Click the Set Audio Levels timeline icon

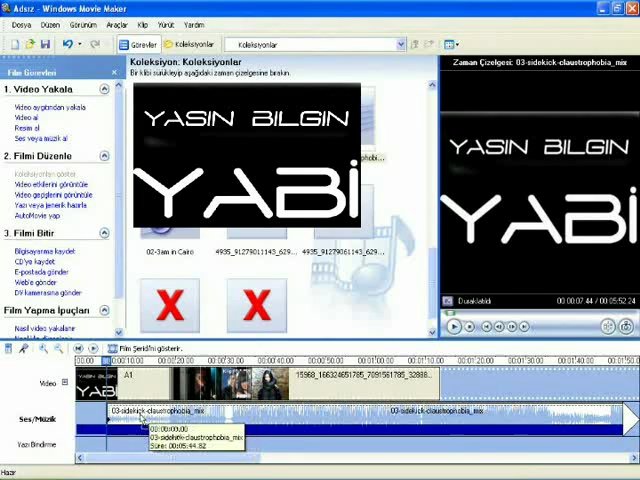8,349
